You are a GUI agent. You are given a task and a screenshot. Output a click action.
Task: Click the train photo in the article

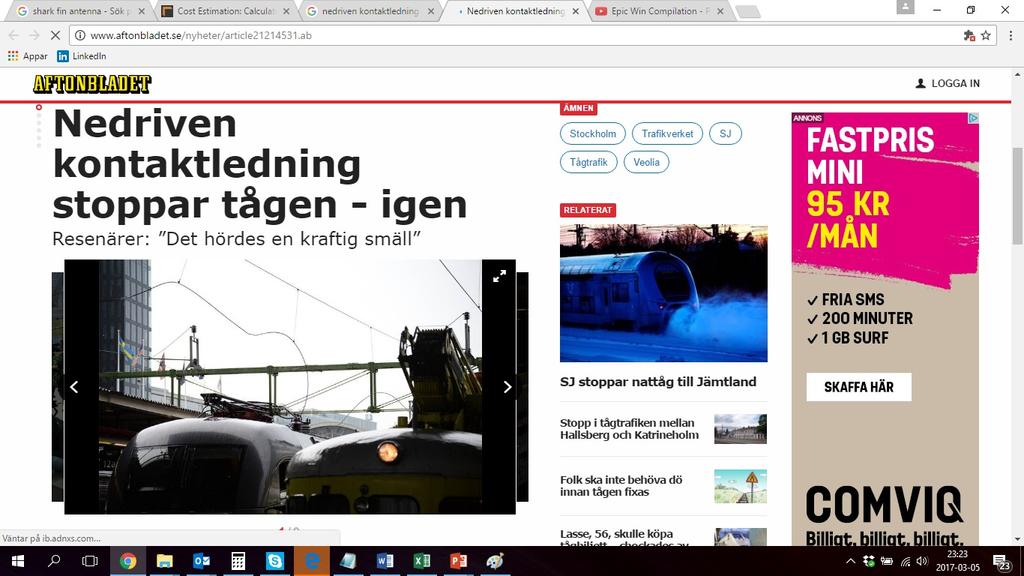point(290,387)
